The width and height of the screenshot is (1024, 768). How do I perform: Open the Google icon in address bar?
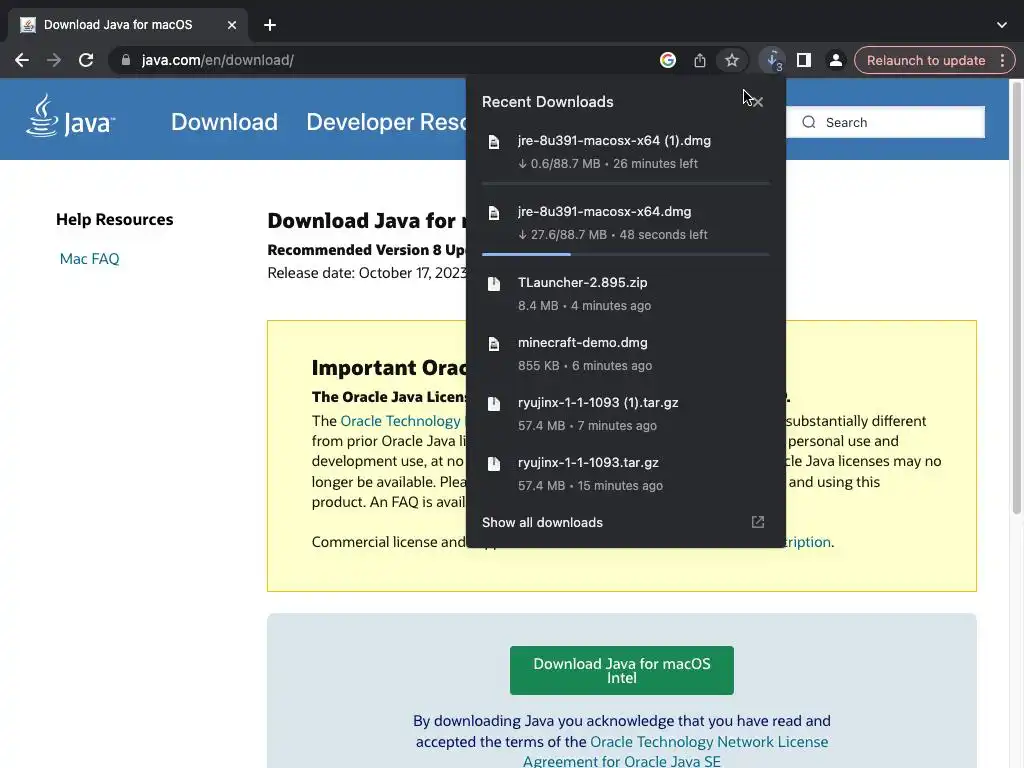667,60
